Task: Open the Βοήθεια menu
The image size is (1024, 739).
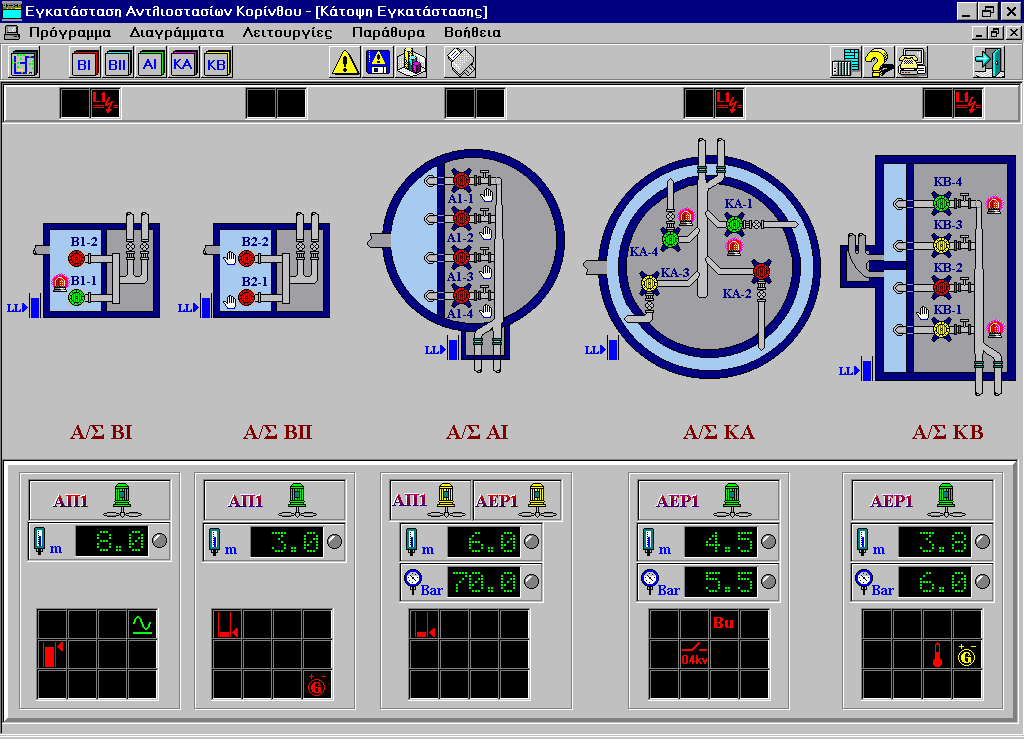Action: 472,32
